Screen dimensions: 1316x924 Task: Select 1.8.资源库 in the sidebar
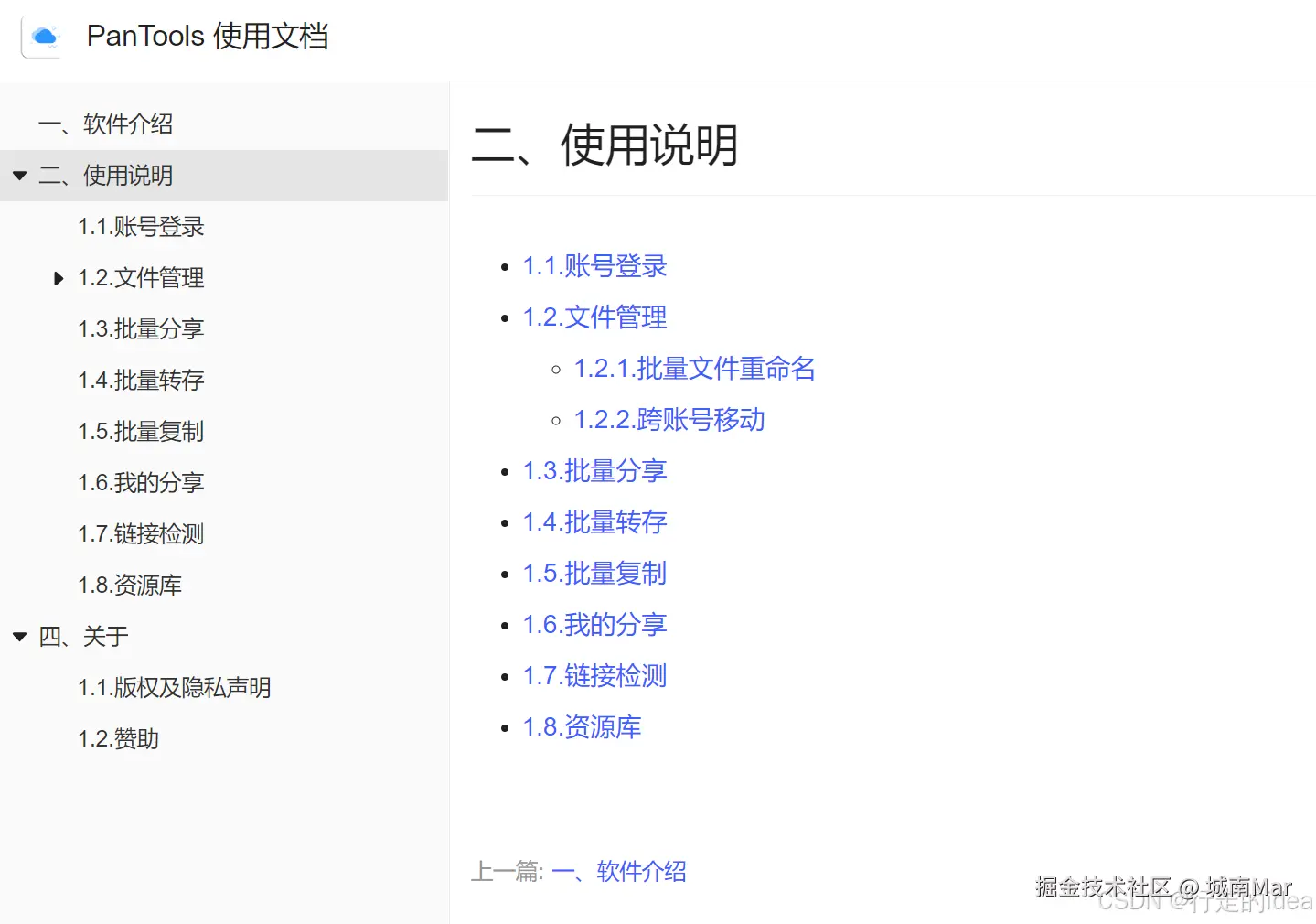tap(130, 586)
